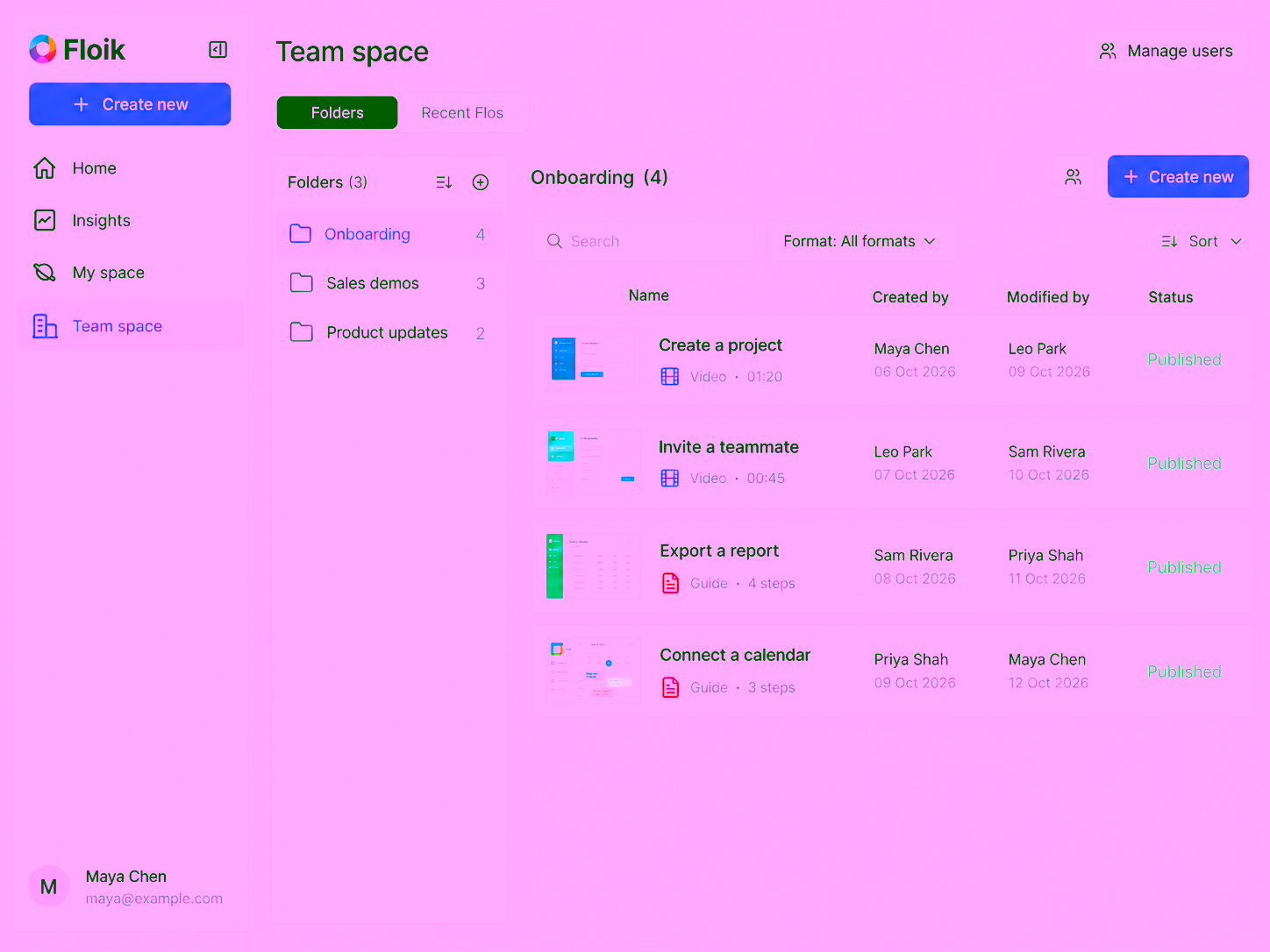Open the Create a project thumbnail
Screen dimensions: 1270x952
[x=593, y=359]
